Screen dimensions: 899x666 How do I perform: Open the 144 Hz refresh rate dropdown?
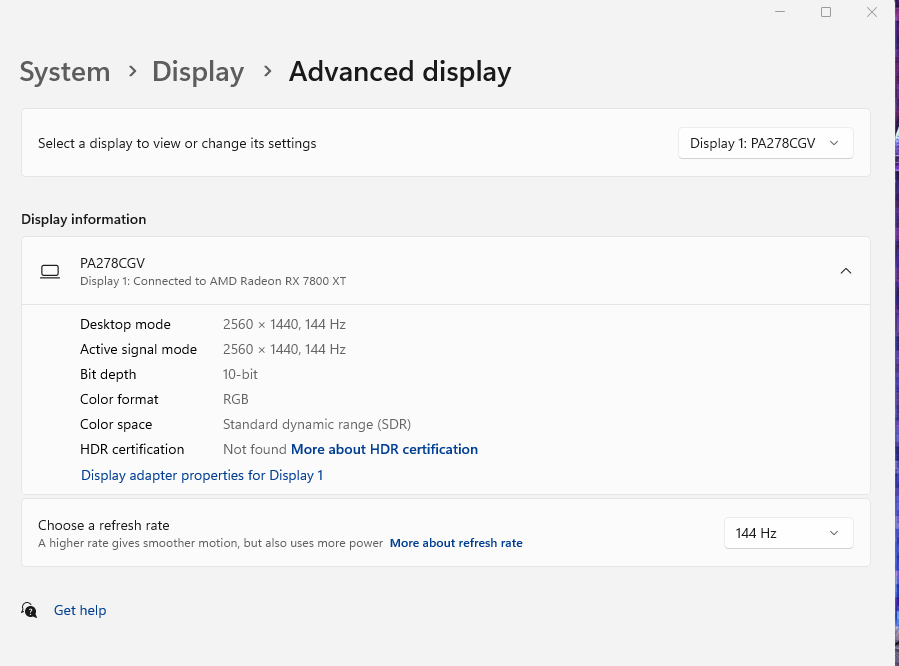788,533
